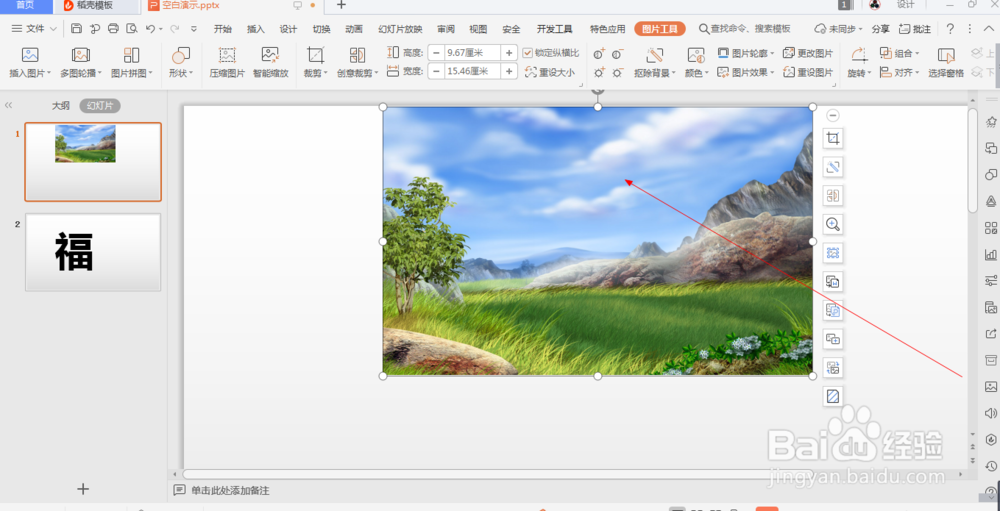The width and height of the screenshot is (1000, 511).
Task: Collapse floating picture toolbar minus circle
Action: coord(833,115)
